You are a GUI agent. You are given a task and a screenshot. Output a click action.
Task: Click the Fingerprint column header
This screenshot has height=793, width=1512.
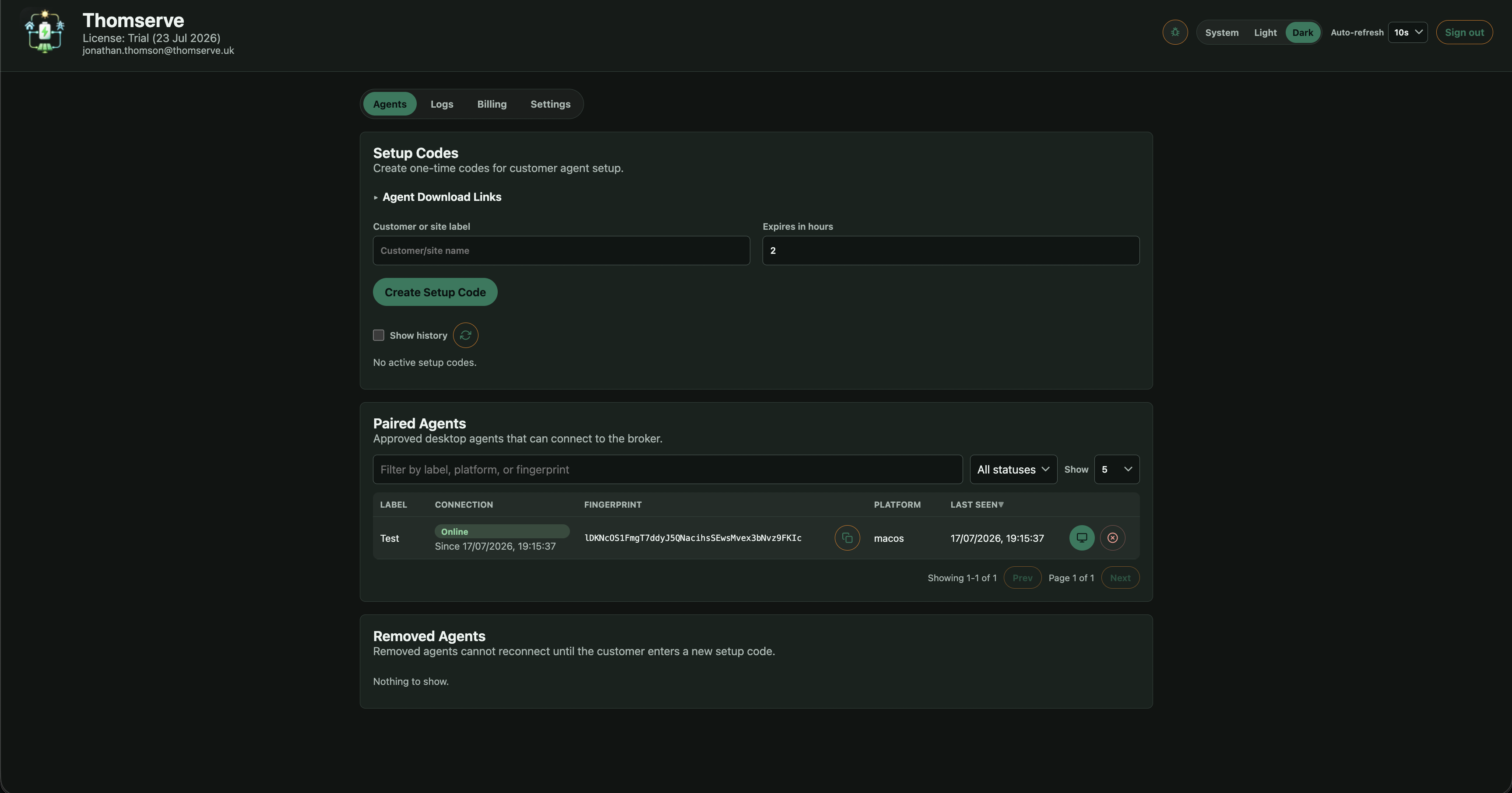(x=613, y=505)
